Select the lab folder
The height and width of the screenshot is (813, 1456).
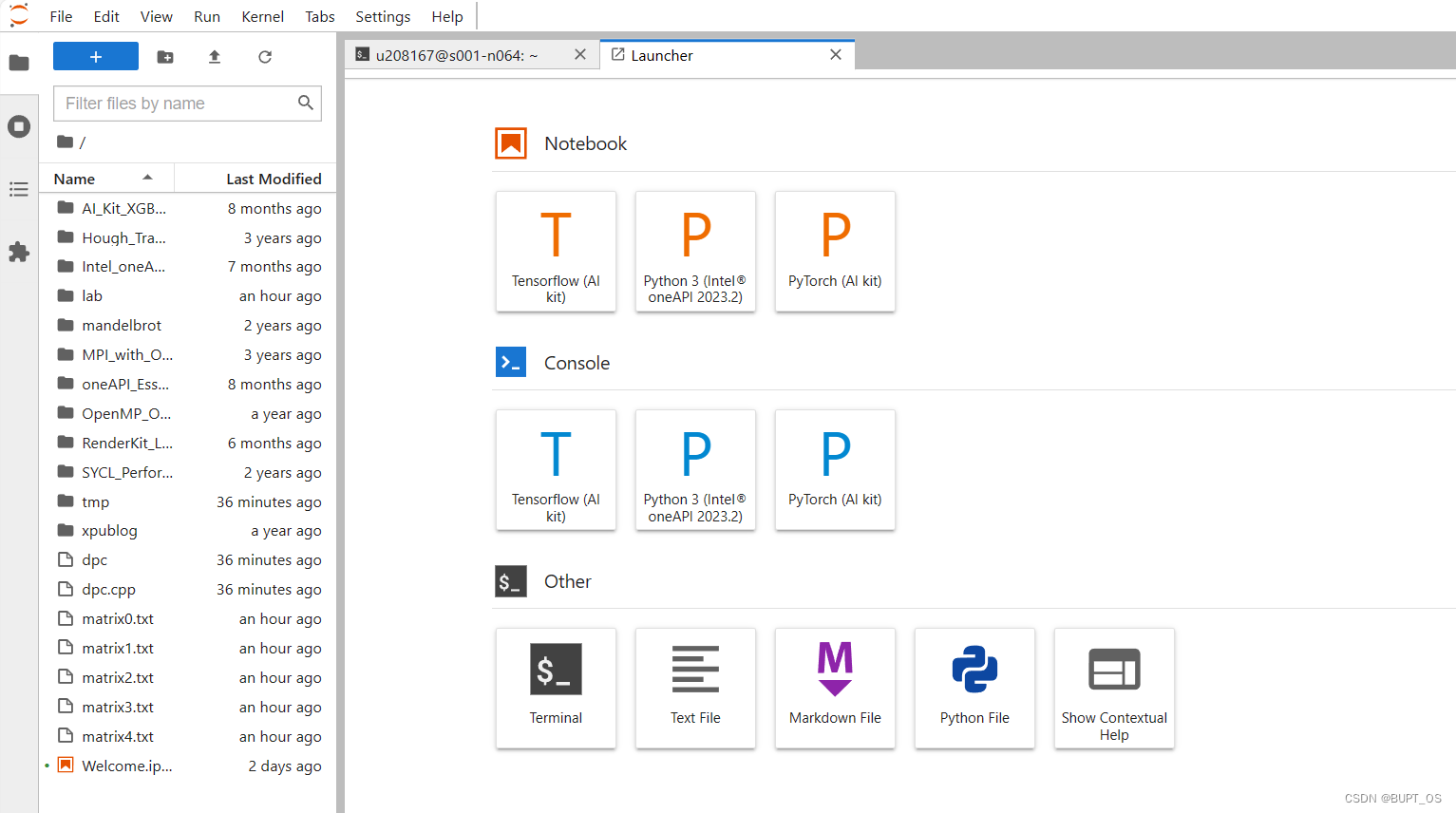point(188,296)
